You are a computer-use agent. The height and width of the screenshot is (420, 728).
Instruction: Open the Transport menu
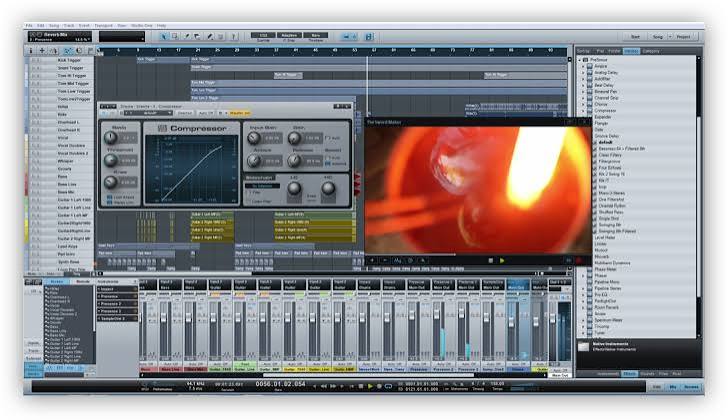[104, 26]
